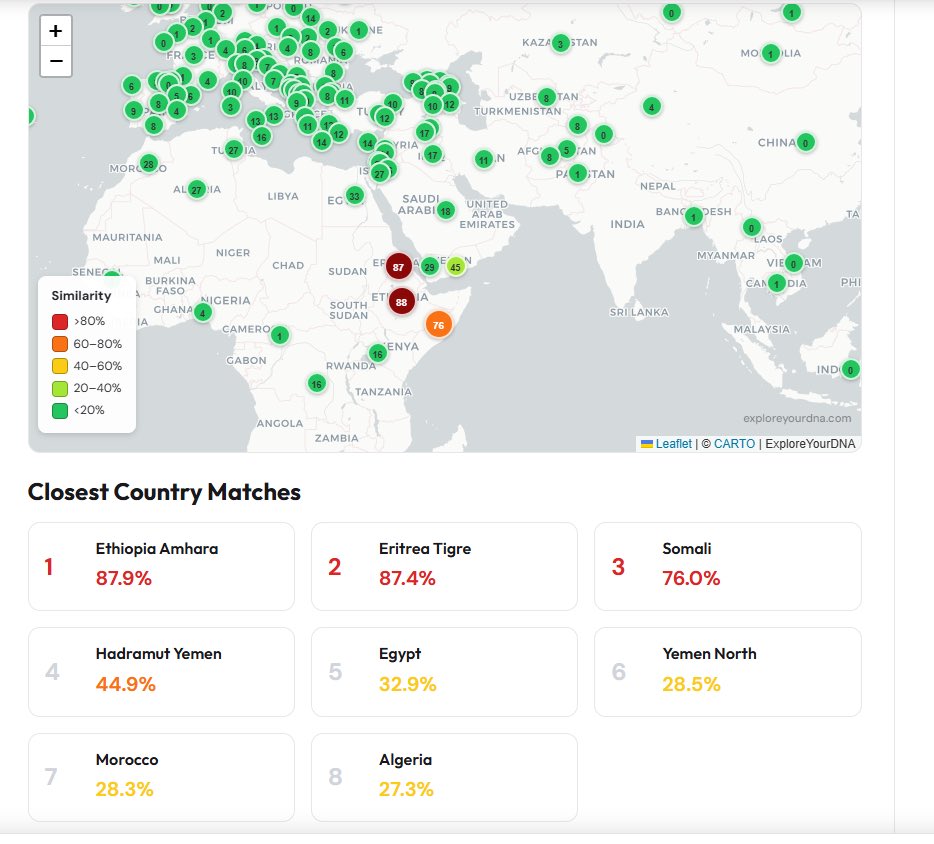Click the green 27 marker on Algeria

(x=197, y=190)
